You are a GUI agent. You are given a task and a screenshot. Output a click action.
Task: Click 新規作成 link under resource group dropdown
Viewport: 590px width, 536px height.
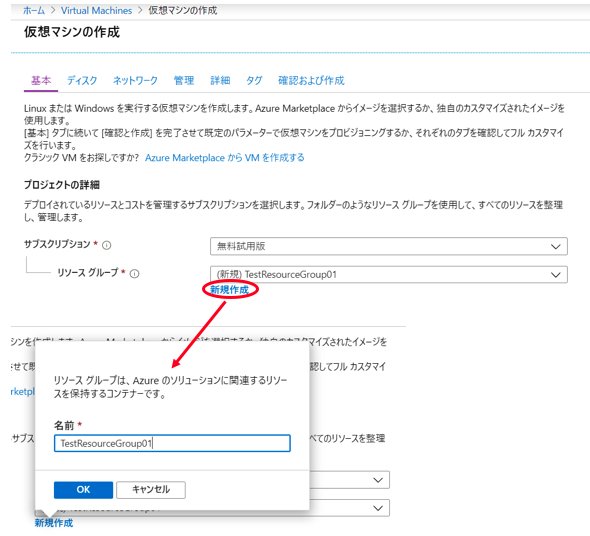click(x=230, y=289)
